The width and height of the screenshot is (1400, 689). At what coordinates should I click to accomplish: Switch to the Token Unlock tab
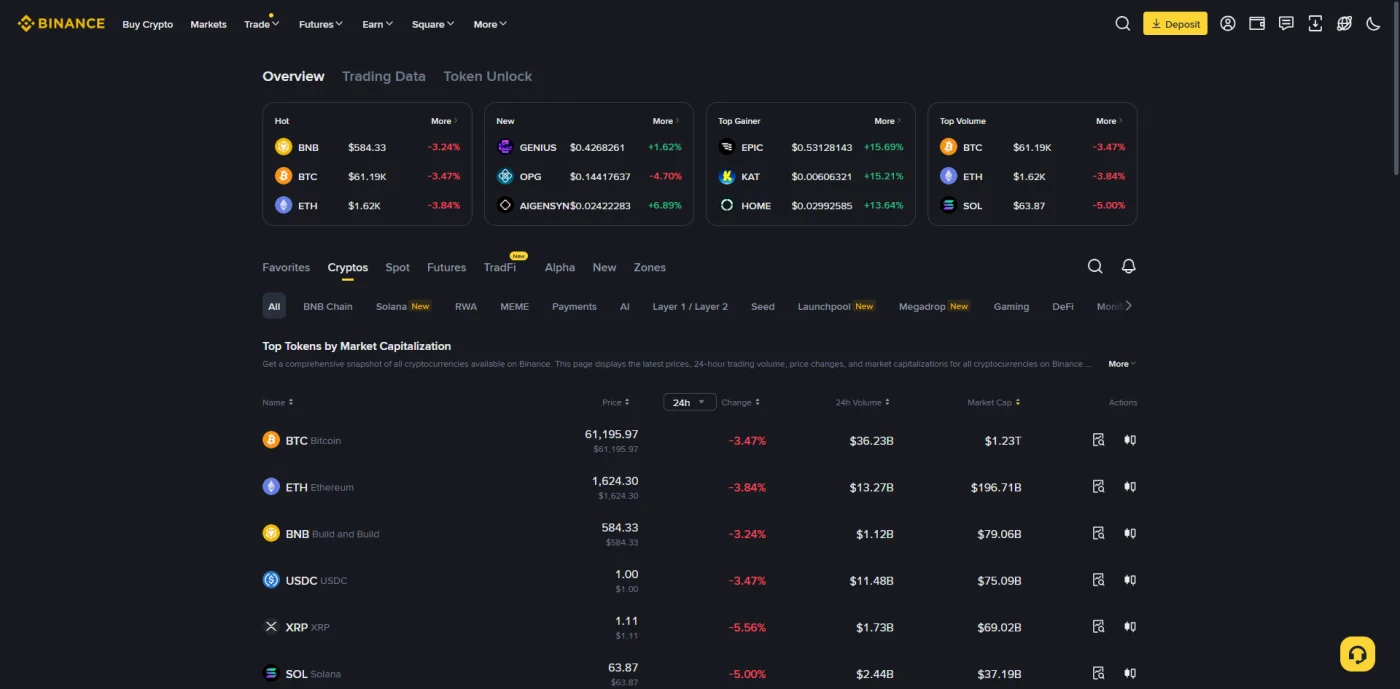point(488,76)
